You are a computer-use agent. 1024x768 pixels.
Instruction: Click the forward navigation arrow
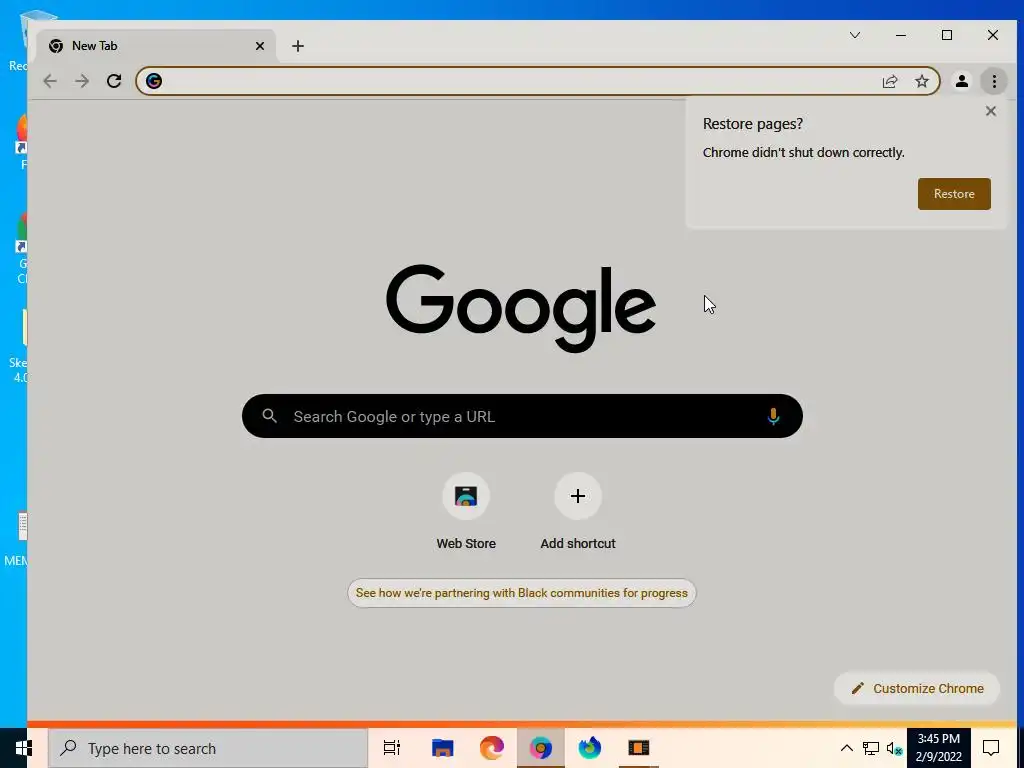82,81
